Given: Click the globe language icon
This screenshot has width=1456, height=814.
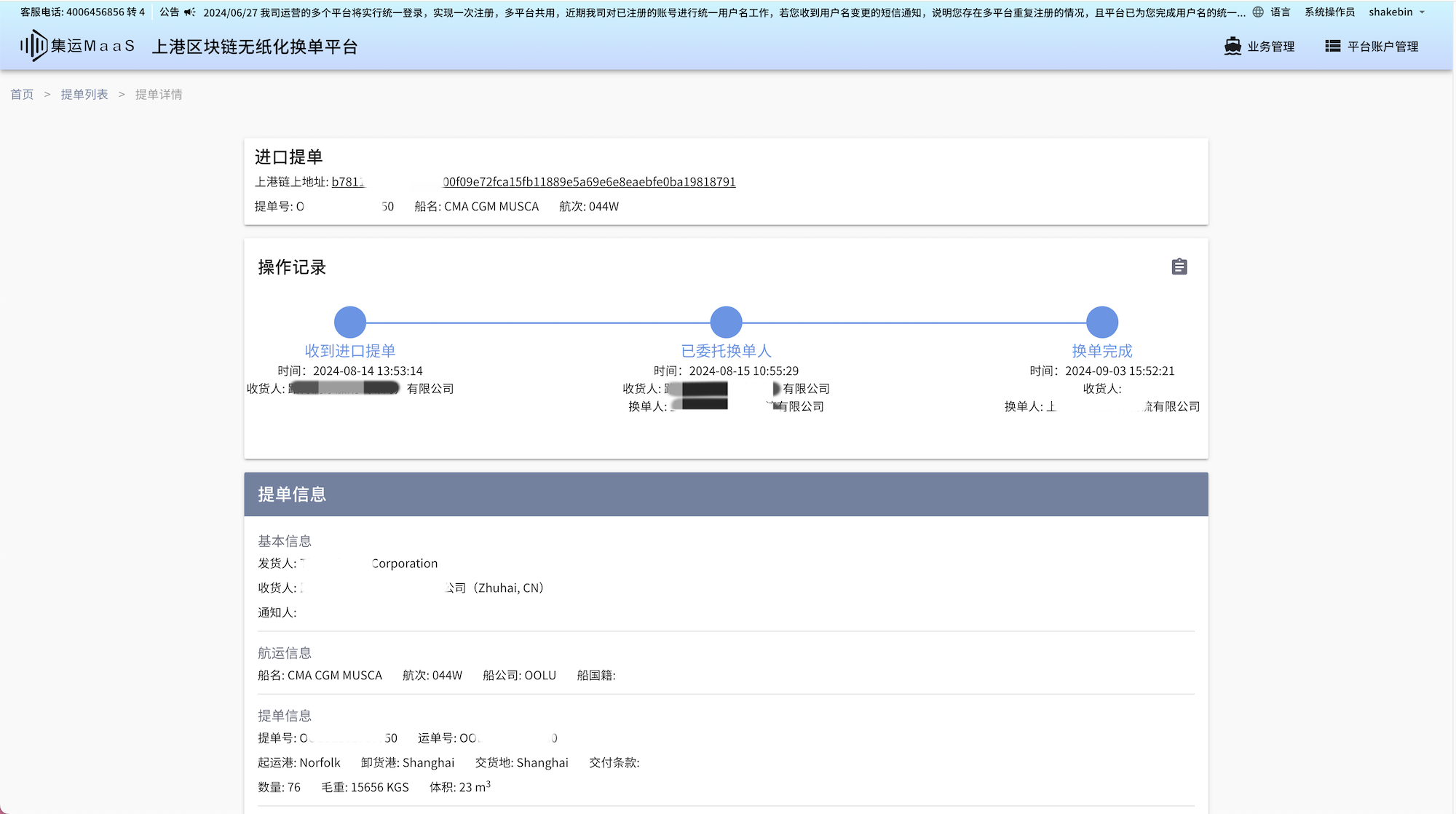Looking at the screenshot, I should click(1258, 12).
